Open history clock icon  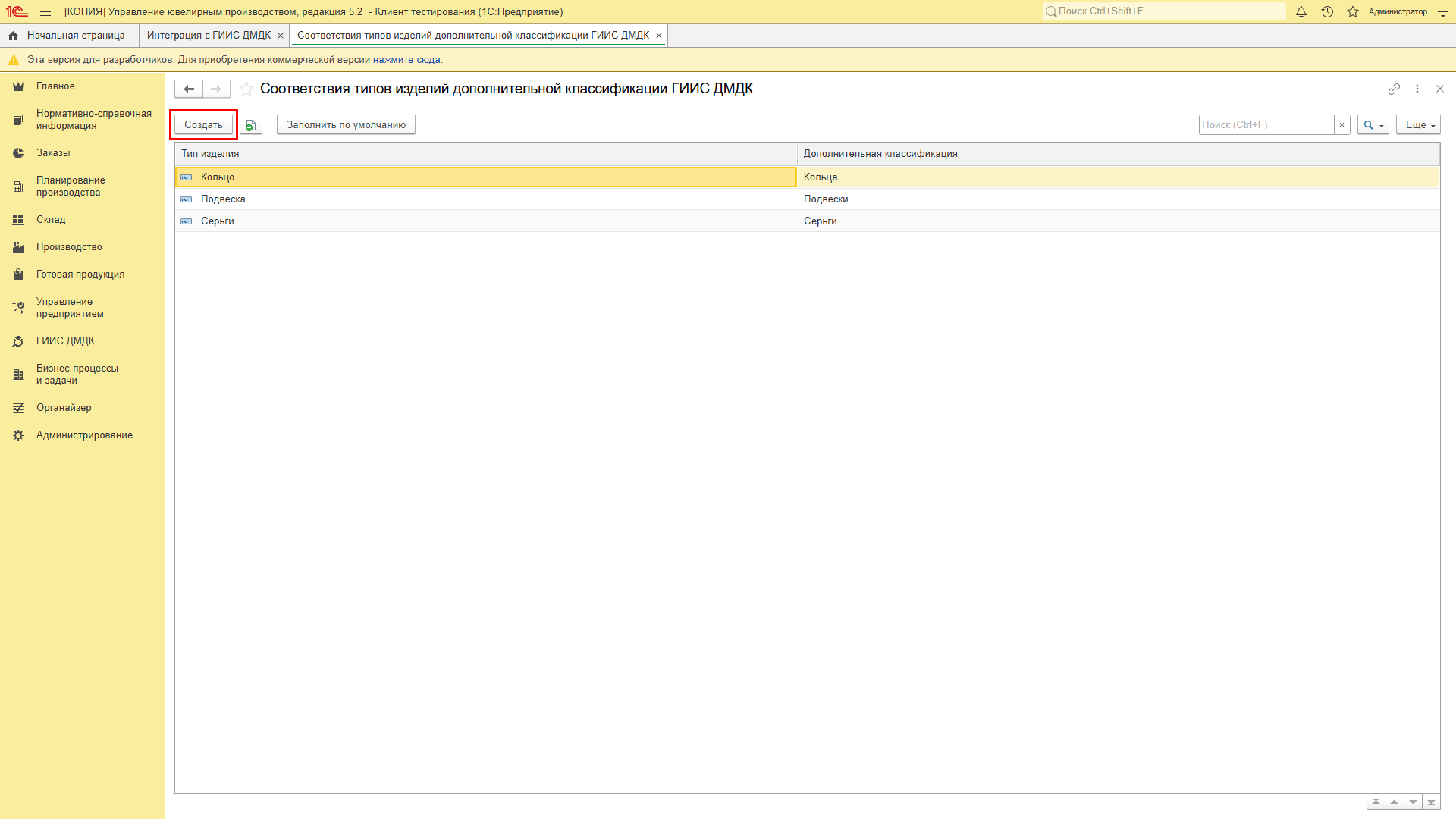pyautogui.click(x=1327, y=11)
